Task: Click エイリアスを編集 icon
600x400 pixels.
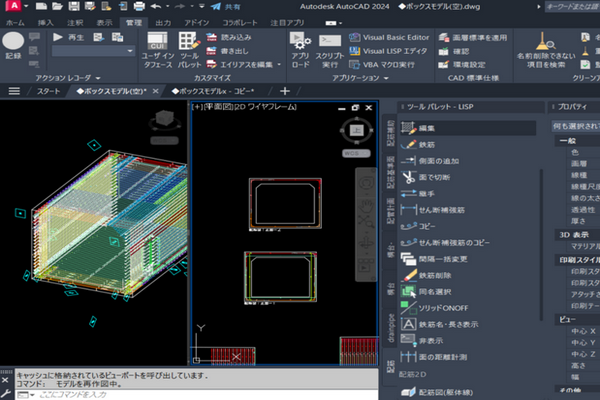Action: coord(212,64)
